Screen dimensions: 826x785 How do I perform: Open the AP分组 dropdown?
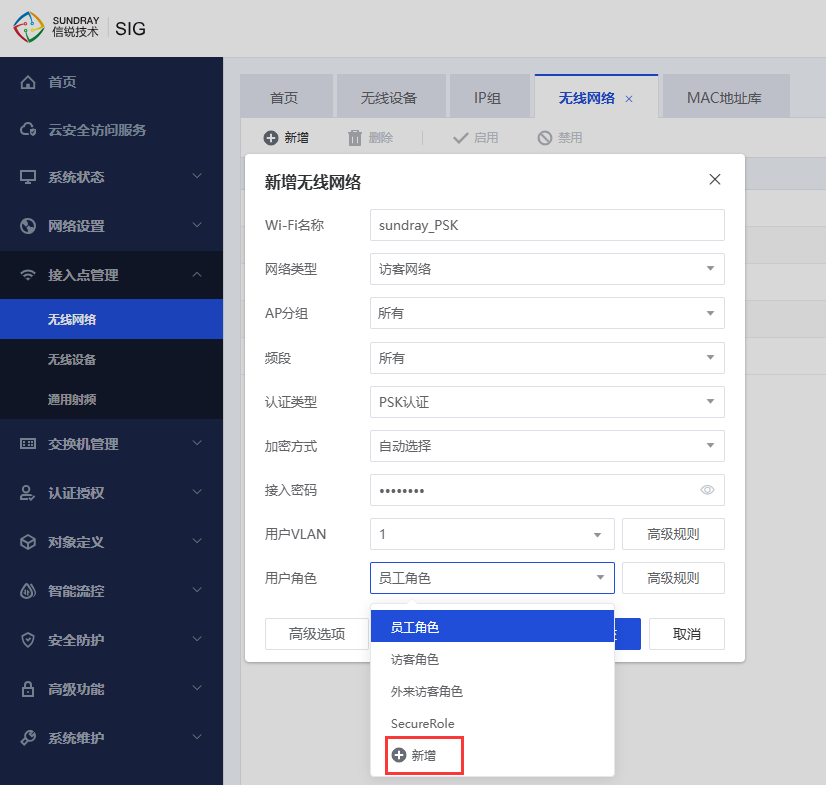(547, 313)
